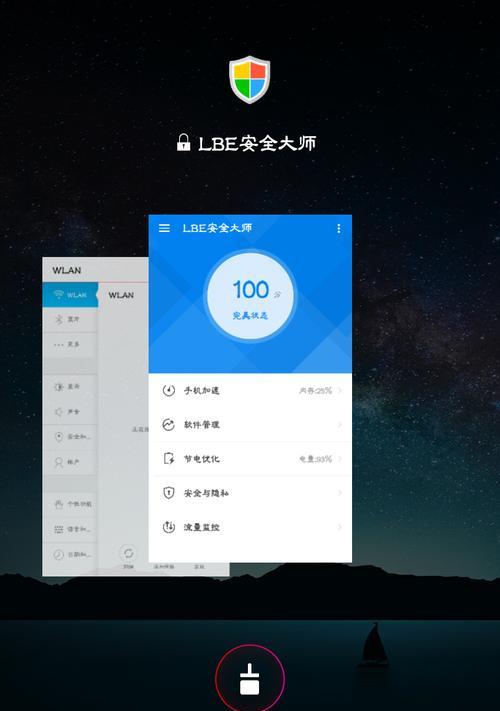Viewport: 500px width, 711px height.
Task: Clear all recent apps with the broom button
Action: (249, 679)
